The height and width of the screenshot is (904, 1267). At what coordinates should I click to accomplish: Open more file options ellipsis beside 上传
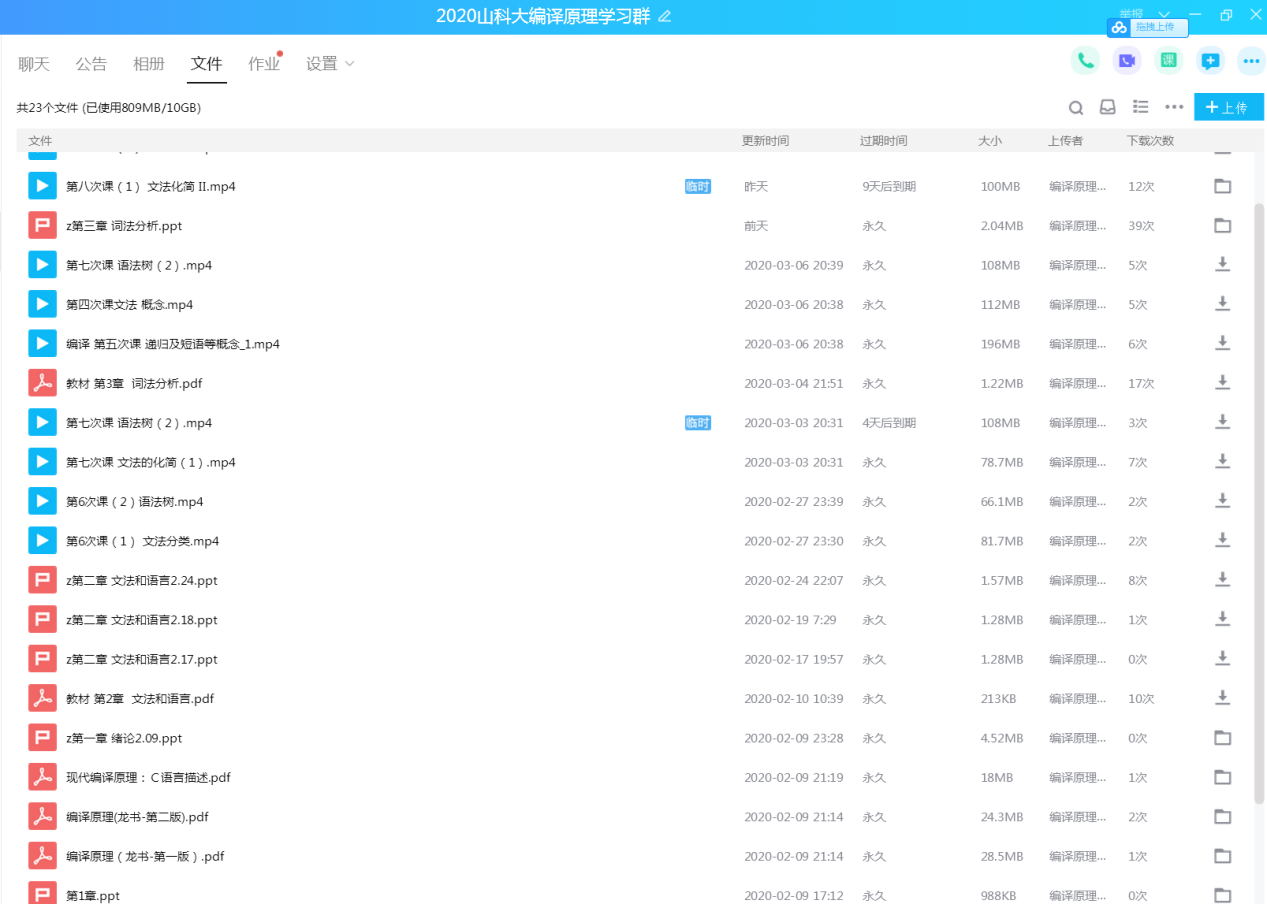click(x=1174, y=107)
